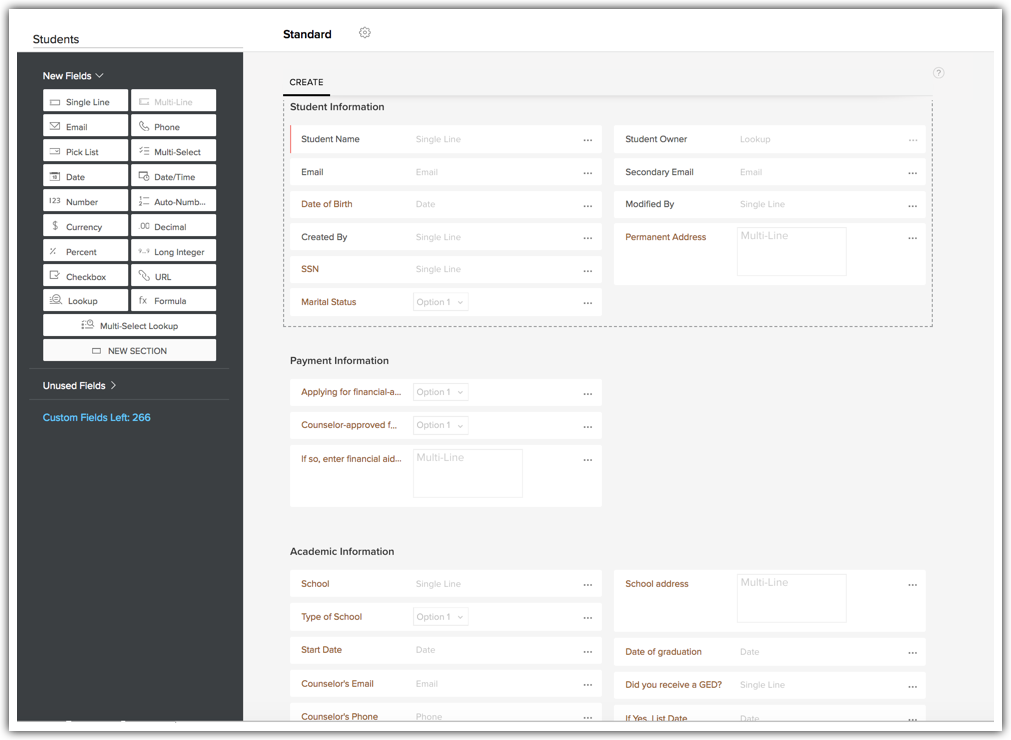Click the ellipsis beside School address
The width and height of the screenshot is (1011, 740).
912,585
